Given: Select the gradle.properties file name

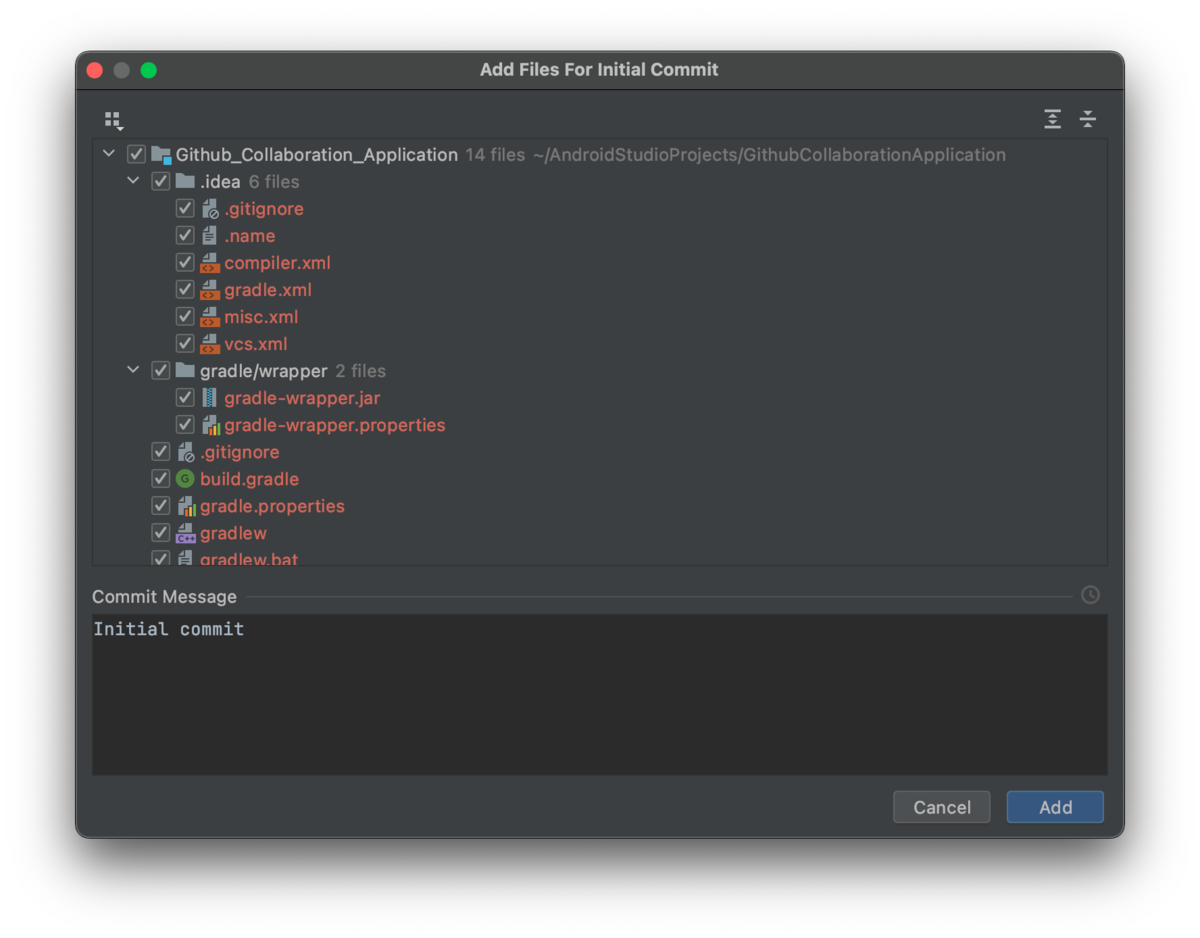Looking at the screenshot, I should (x=272, y=506).
